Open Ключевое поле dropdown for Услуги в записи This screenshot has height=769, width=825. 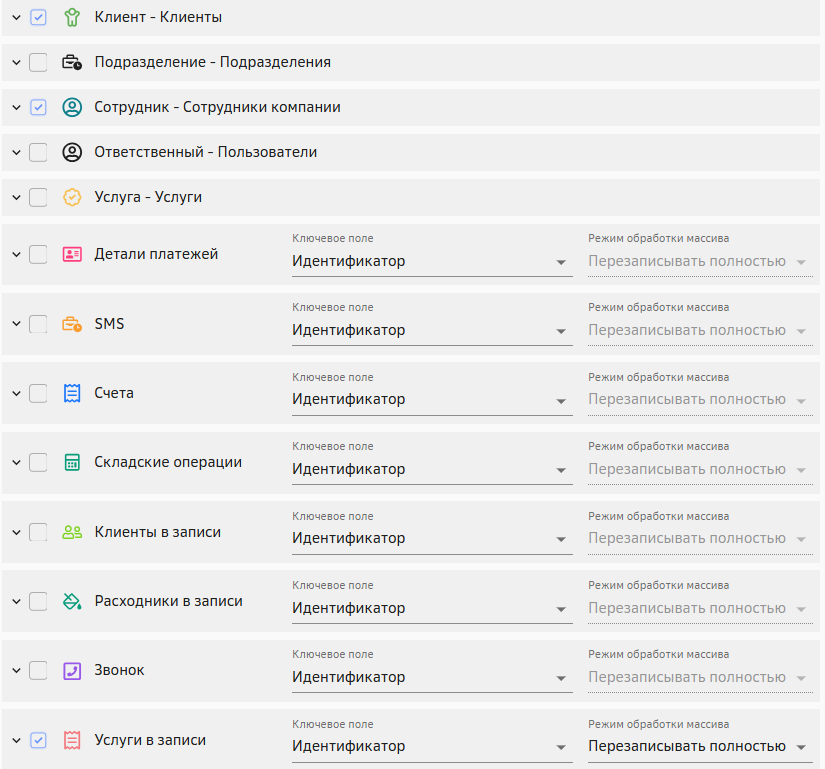432,746
